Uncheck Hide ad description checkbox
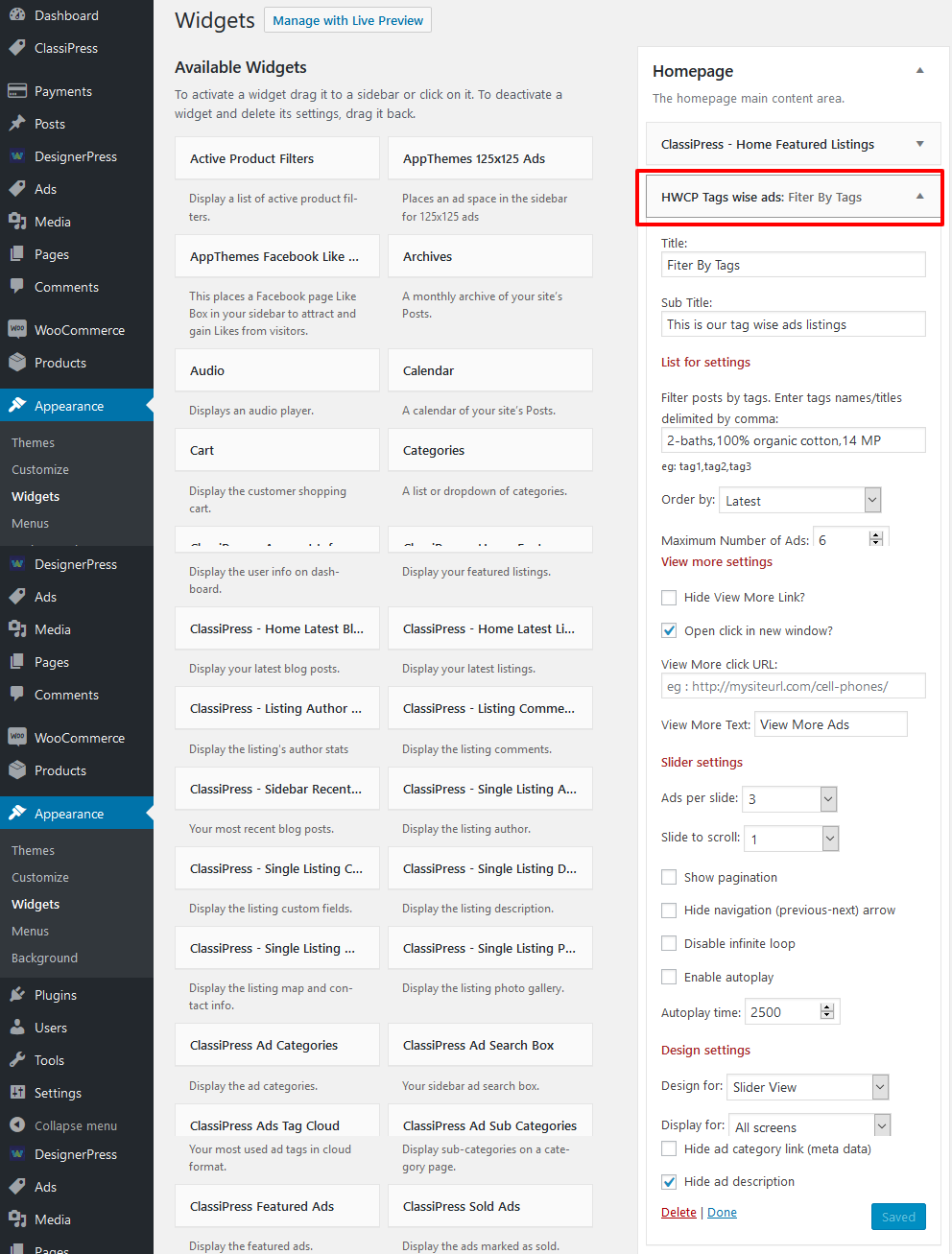The width and height of the screenshot is (952, 1254). 669,1182
